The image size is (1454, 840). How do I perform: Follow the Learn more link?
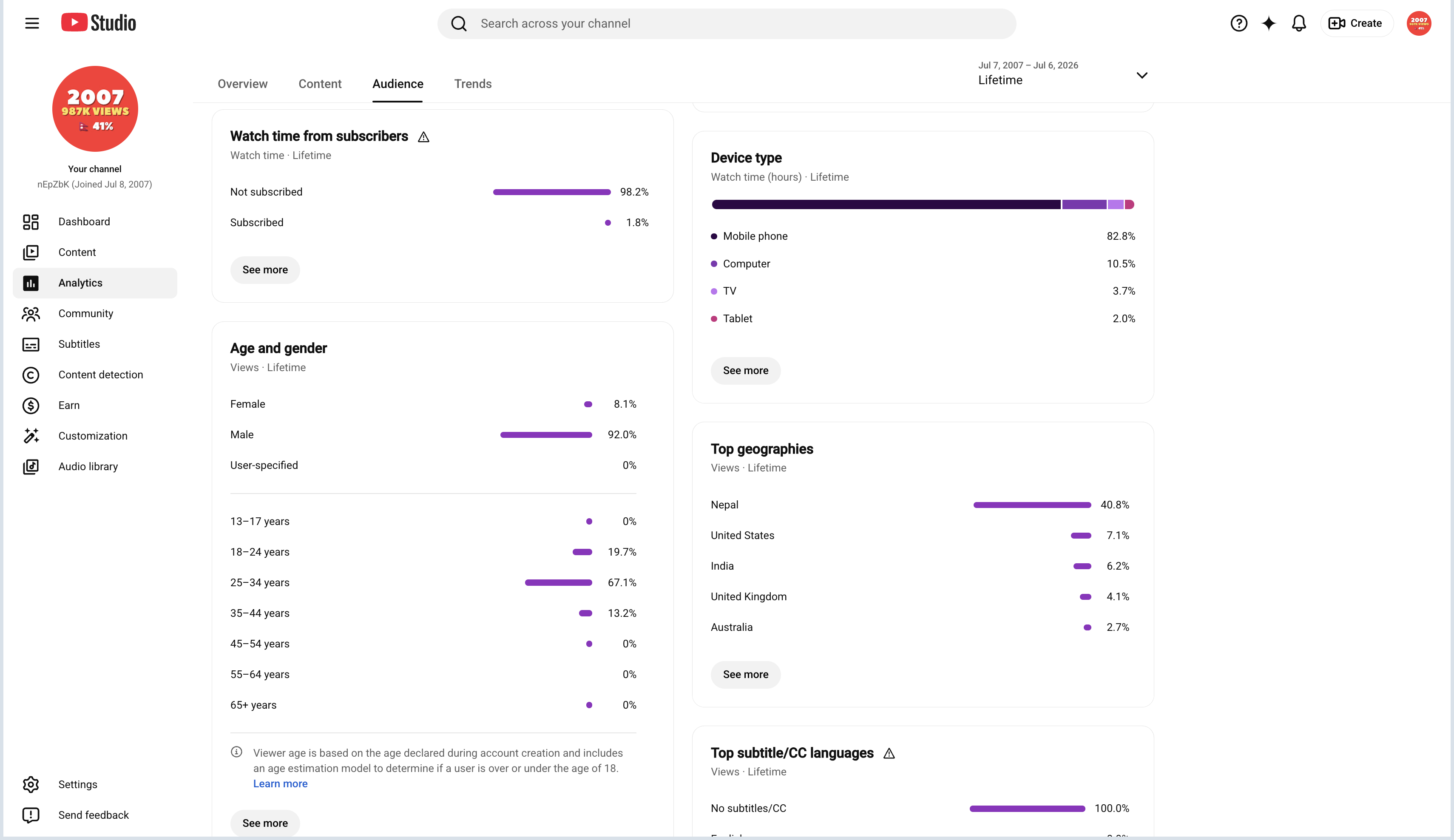pyautogui.click(x=280, y=783)
